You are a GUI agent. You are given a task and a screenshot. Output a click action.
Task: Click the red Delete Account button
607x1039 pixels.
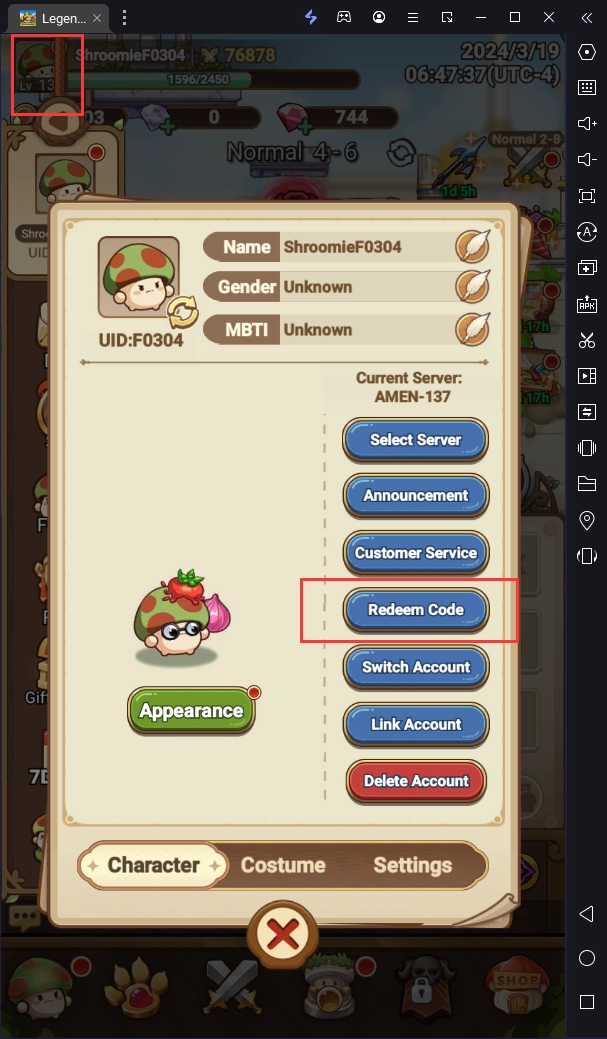[x=416, y=781]
